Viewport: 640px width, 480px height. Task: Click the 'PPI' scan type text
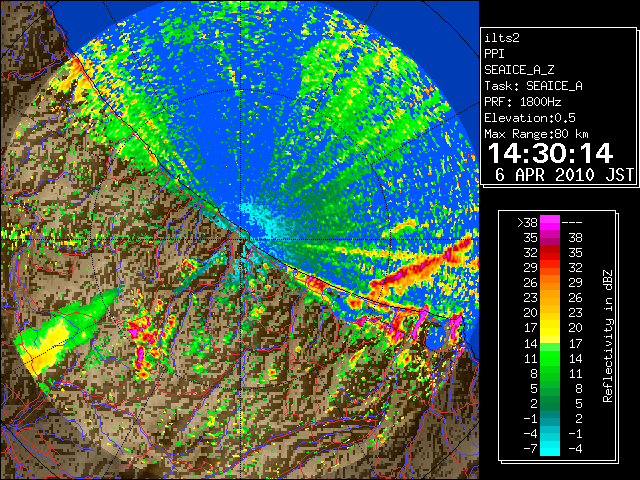tap(494, 54)
